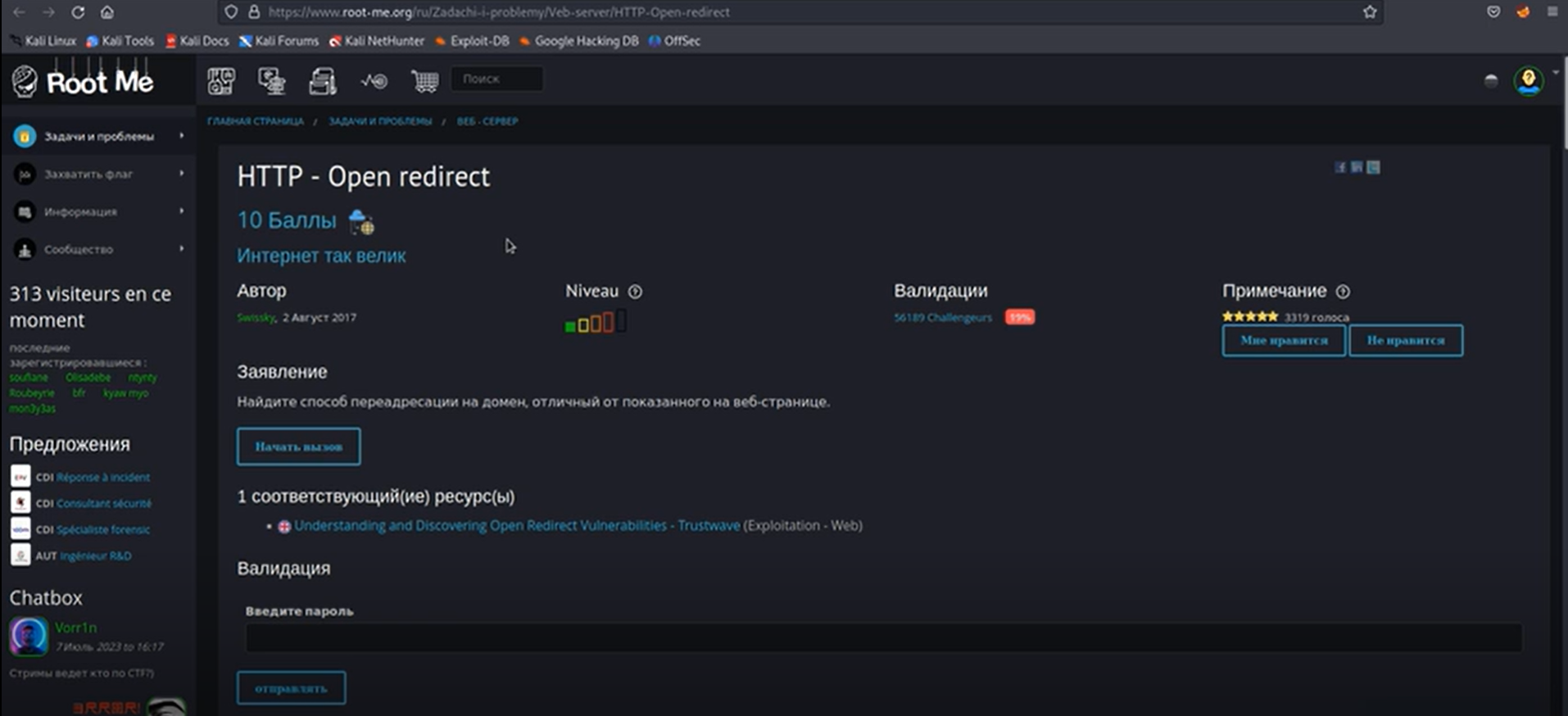
Task: Share via the Twitter icon at top right
Action: 1374,167
